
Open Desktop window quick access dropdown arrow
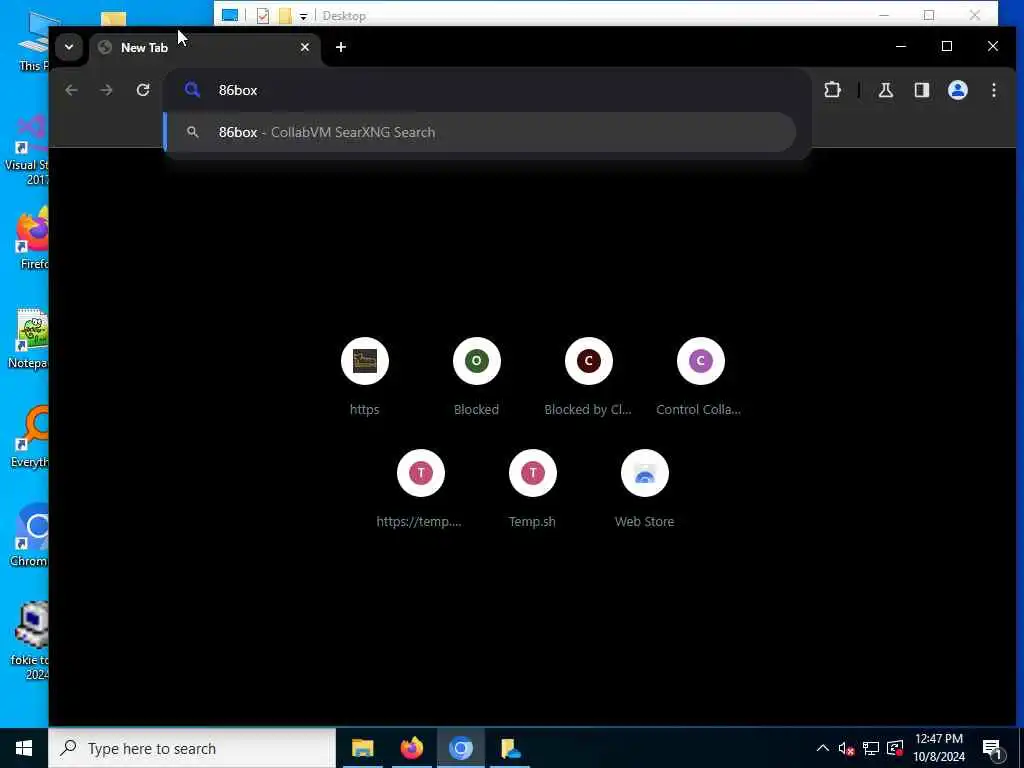click(303, 16)
